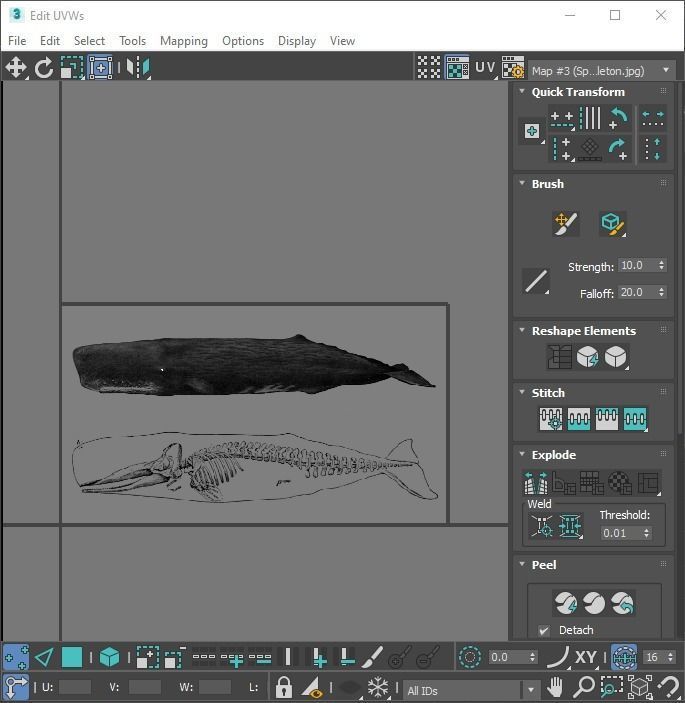The height and width of the screenshot is (703, 685).
Task: Click the Relax custom icon in Reshape Elements
Action: tap(616, 357)
